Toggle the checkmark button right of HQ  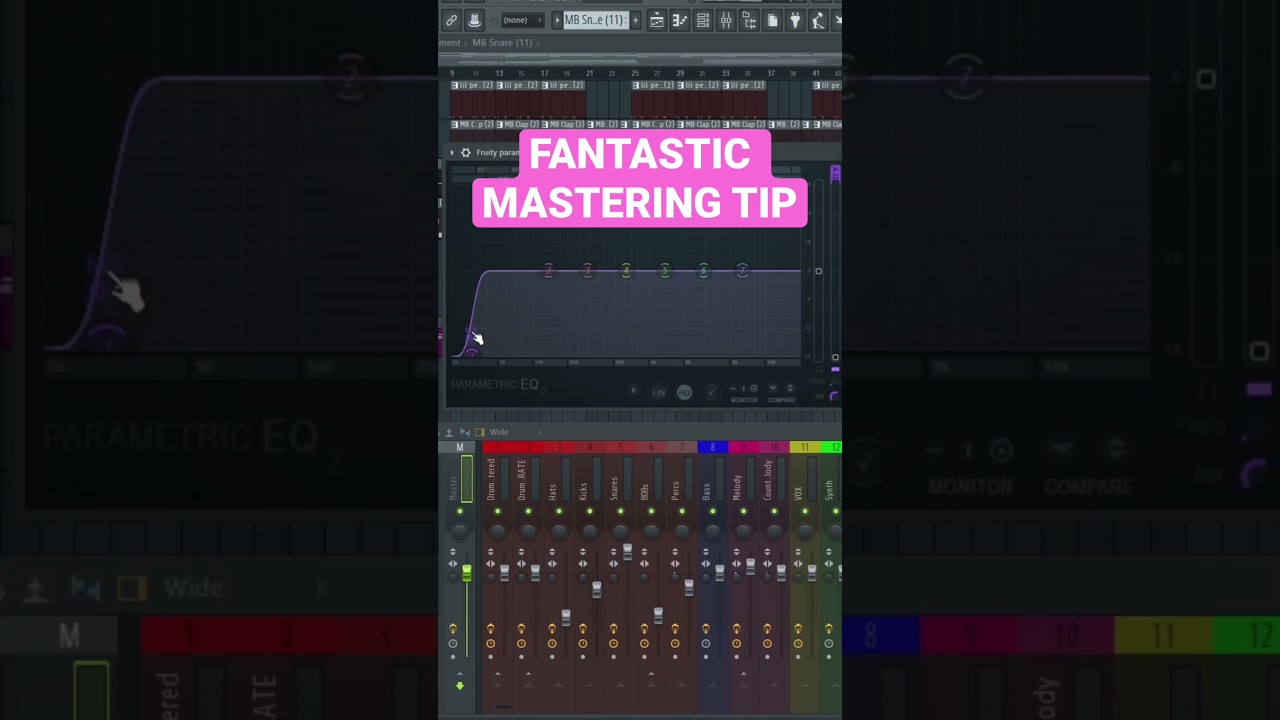(711, 392)
